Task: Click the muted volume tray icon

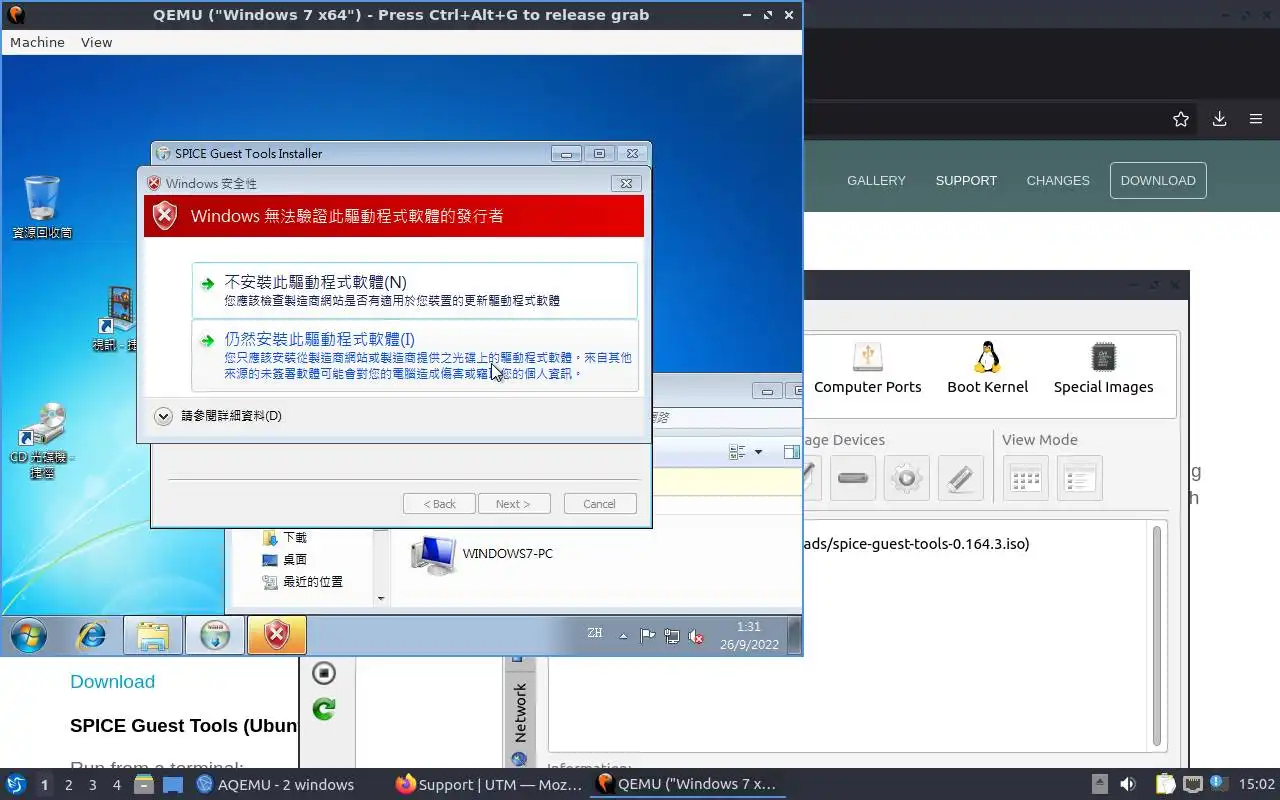Action: 696,636
